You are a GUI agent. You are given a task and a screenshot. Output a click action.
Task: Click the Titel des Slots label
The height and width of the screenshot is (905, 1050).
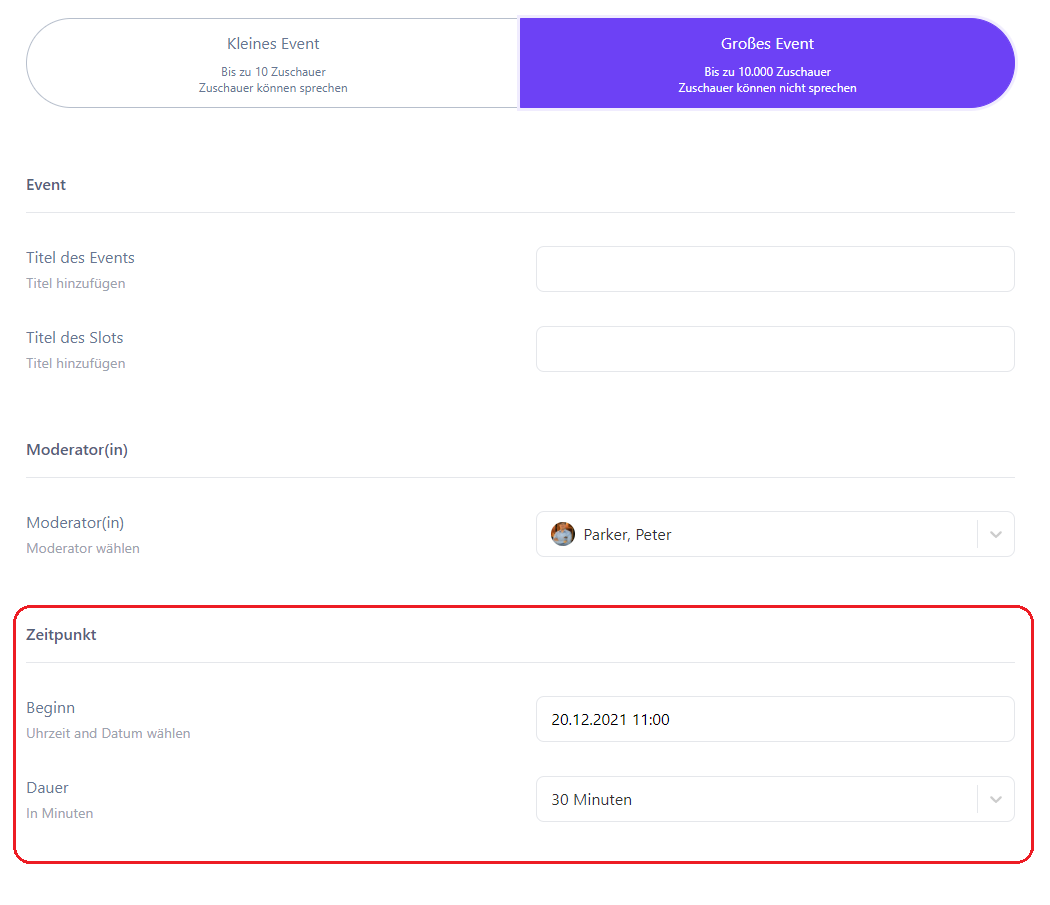pyautogui.click(x=75, y=338)
